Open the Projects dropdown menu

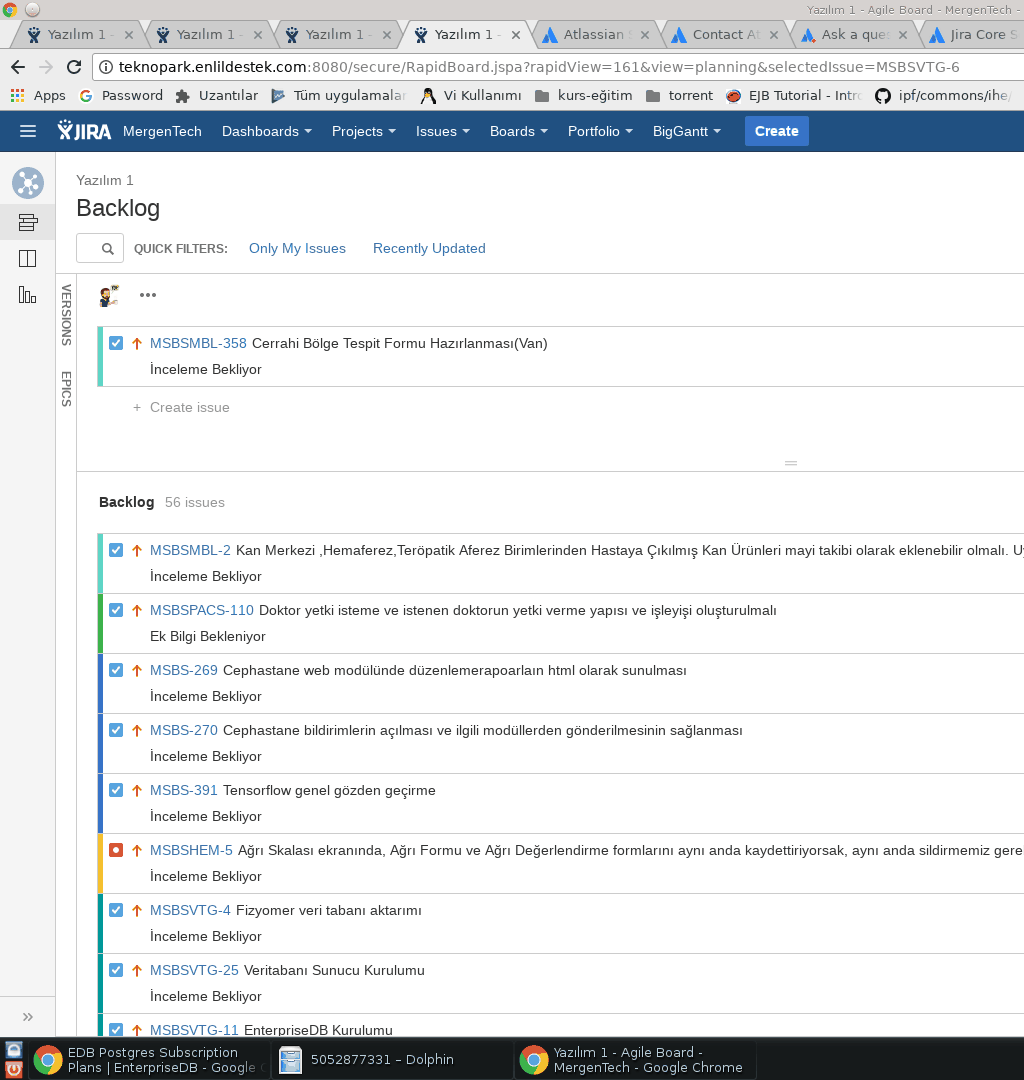tap(364, 131)
